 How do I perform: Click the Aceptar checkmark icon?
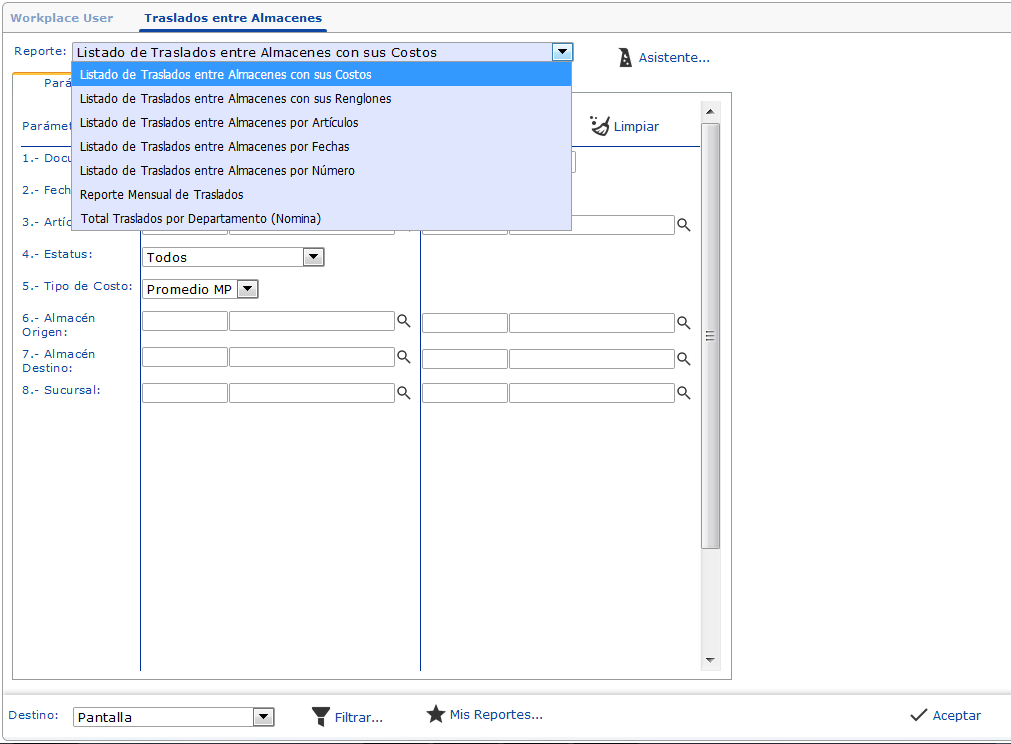click(x=918, y=715)
